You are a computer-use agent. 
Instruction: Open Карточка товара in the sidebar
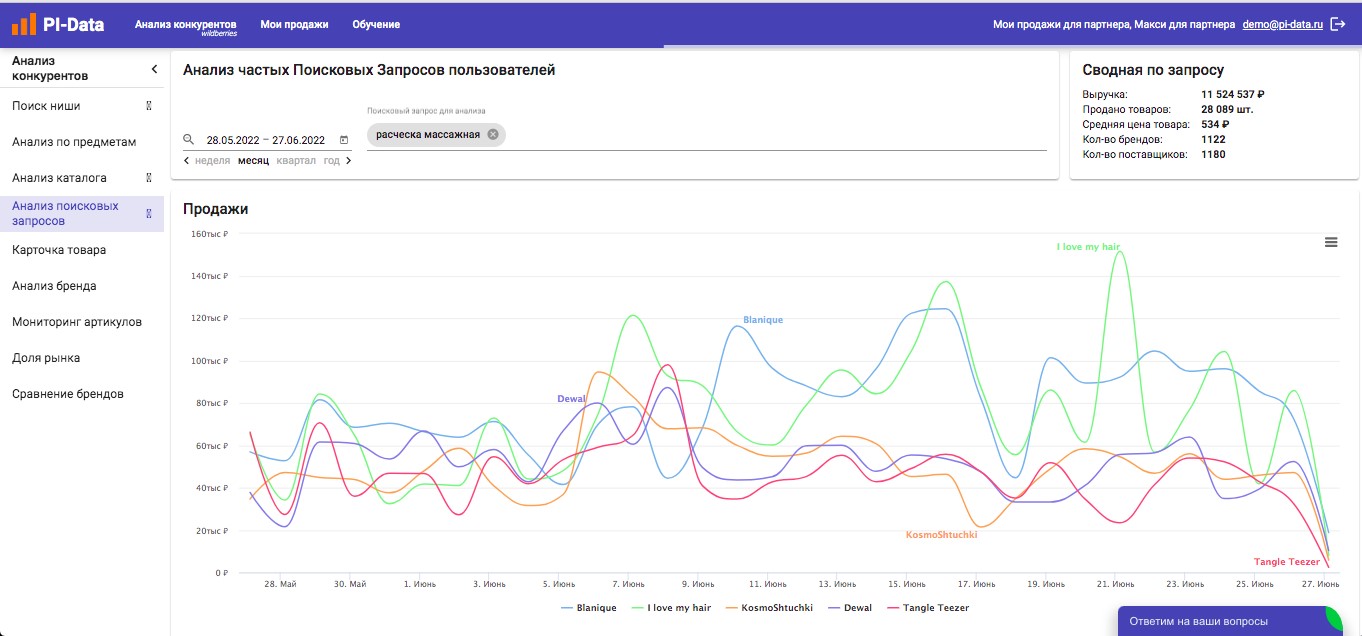click(x=82, y=250)
